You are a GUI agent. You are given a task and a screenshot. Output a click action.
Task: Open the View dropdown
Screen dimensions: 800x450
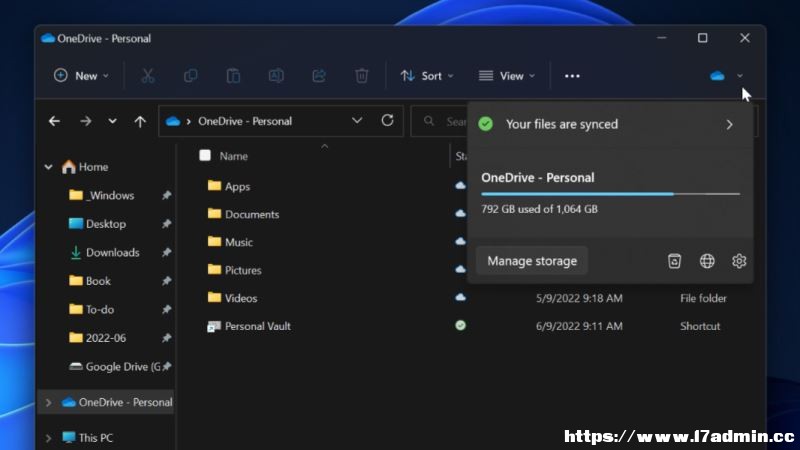pos(507,76)
